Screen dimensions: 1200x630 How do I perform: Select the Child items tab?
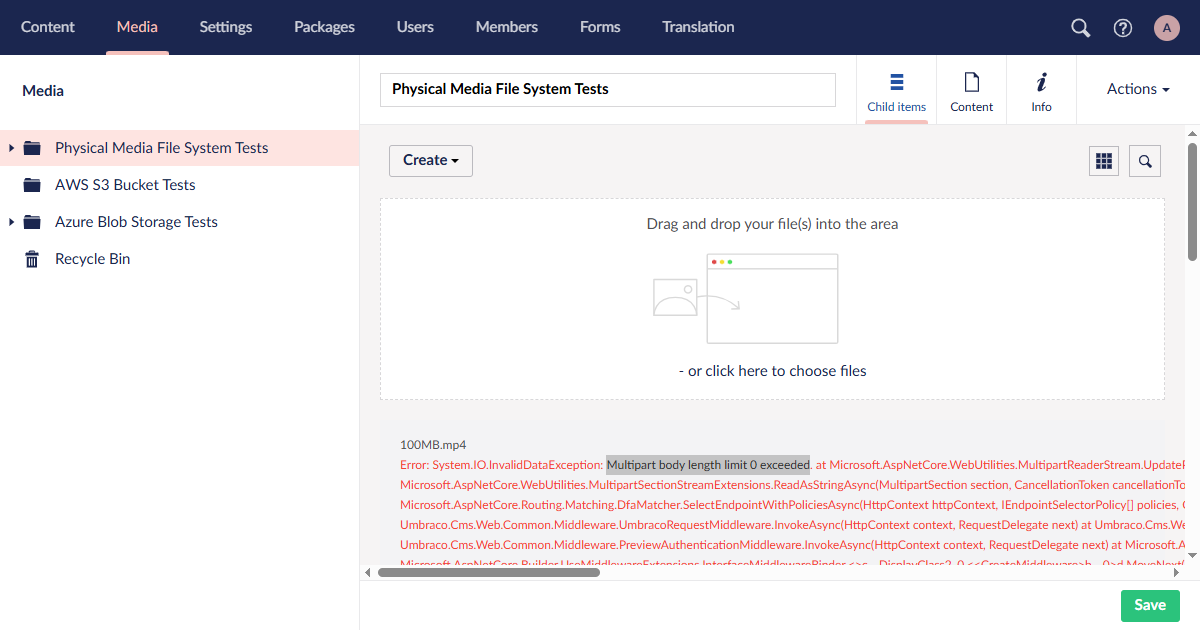(896, 90)
